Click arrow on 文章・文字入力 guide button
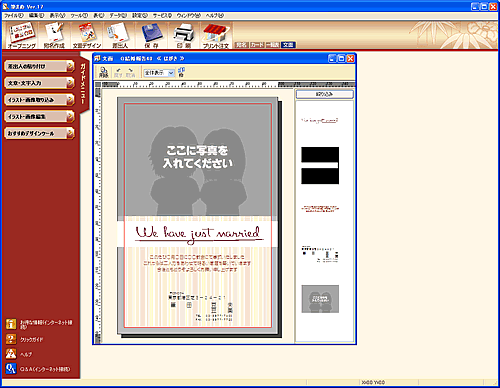 coord(70,83)
